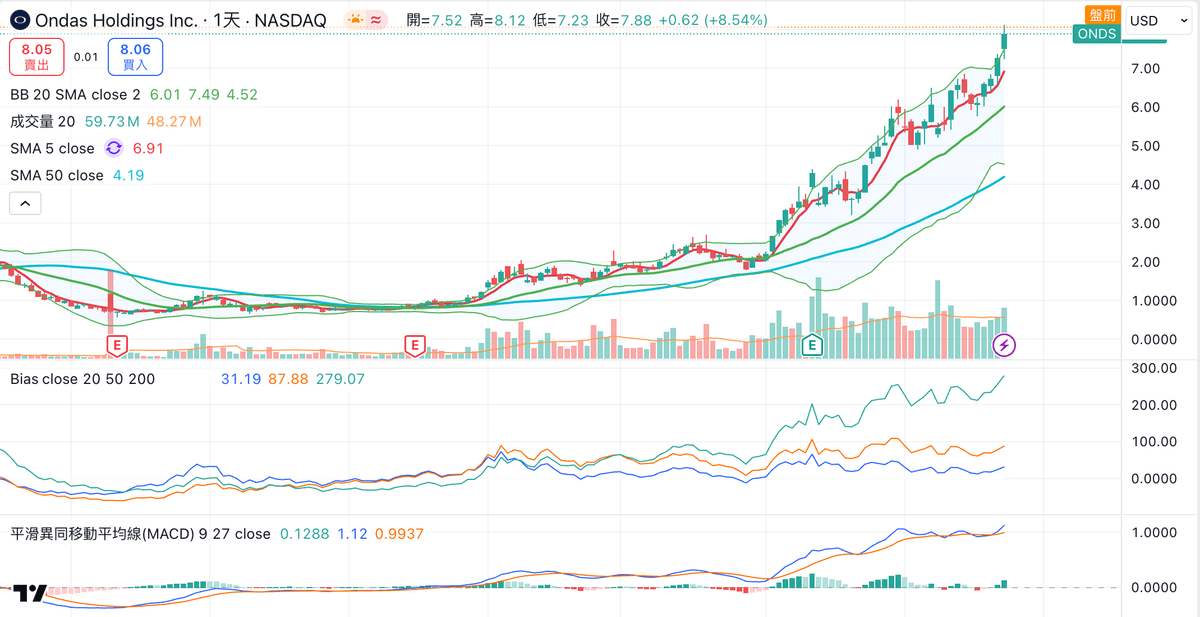Select the MACD 9 27 close indicator legend

(x=140, y=534)
